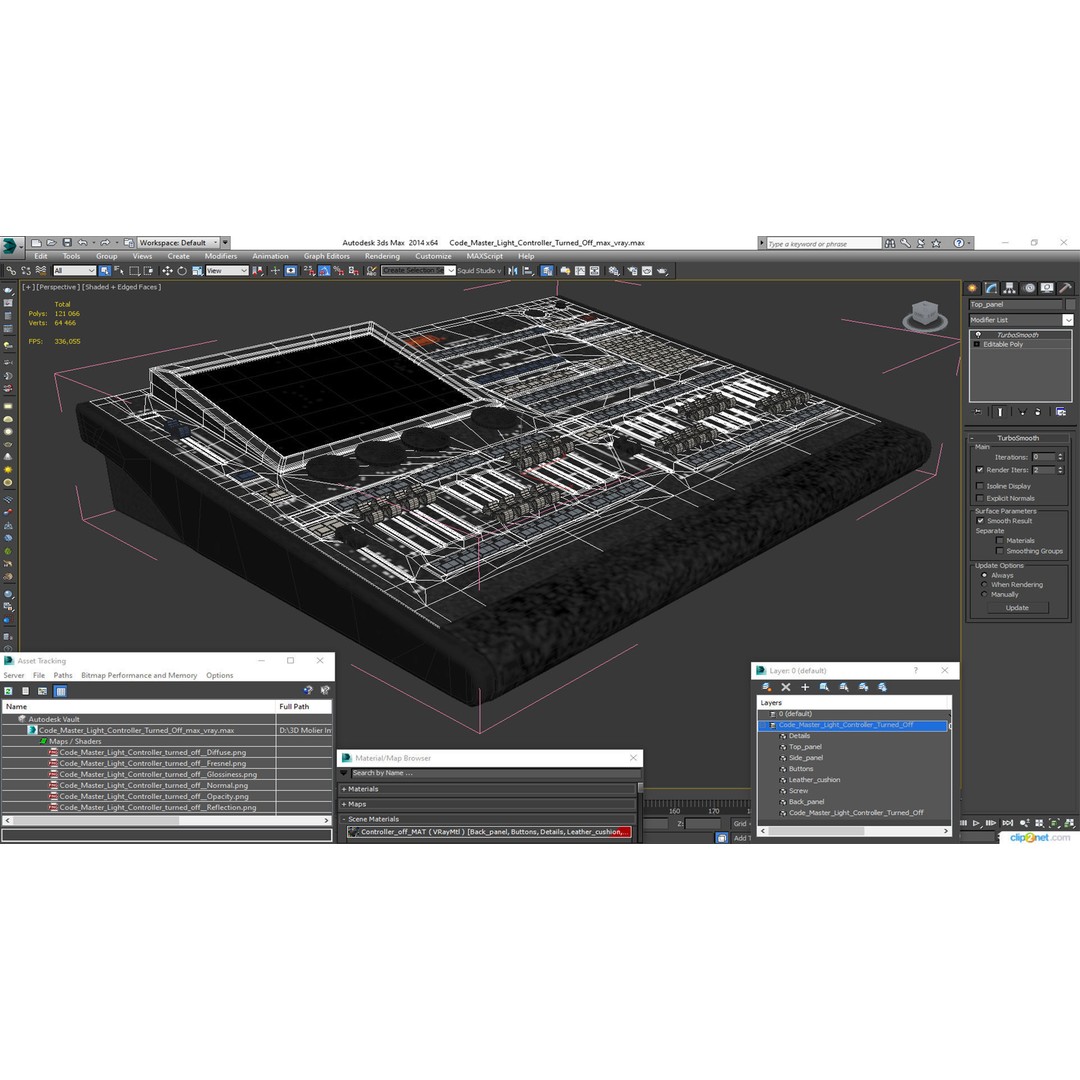Select the Select and Rotate tool
This screenshot has height=1080, width=1080.
point(182,271)
